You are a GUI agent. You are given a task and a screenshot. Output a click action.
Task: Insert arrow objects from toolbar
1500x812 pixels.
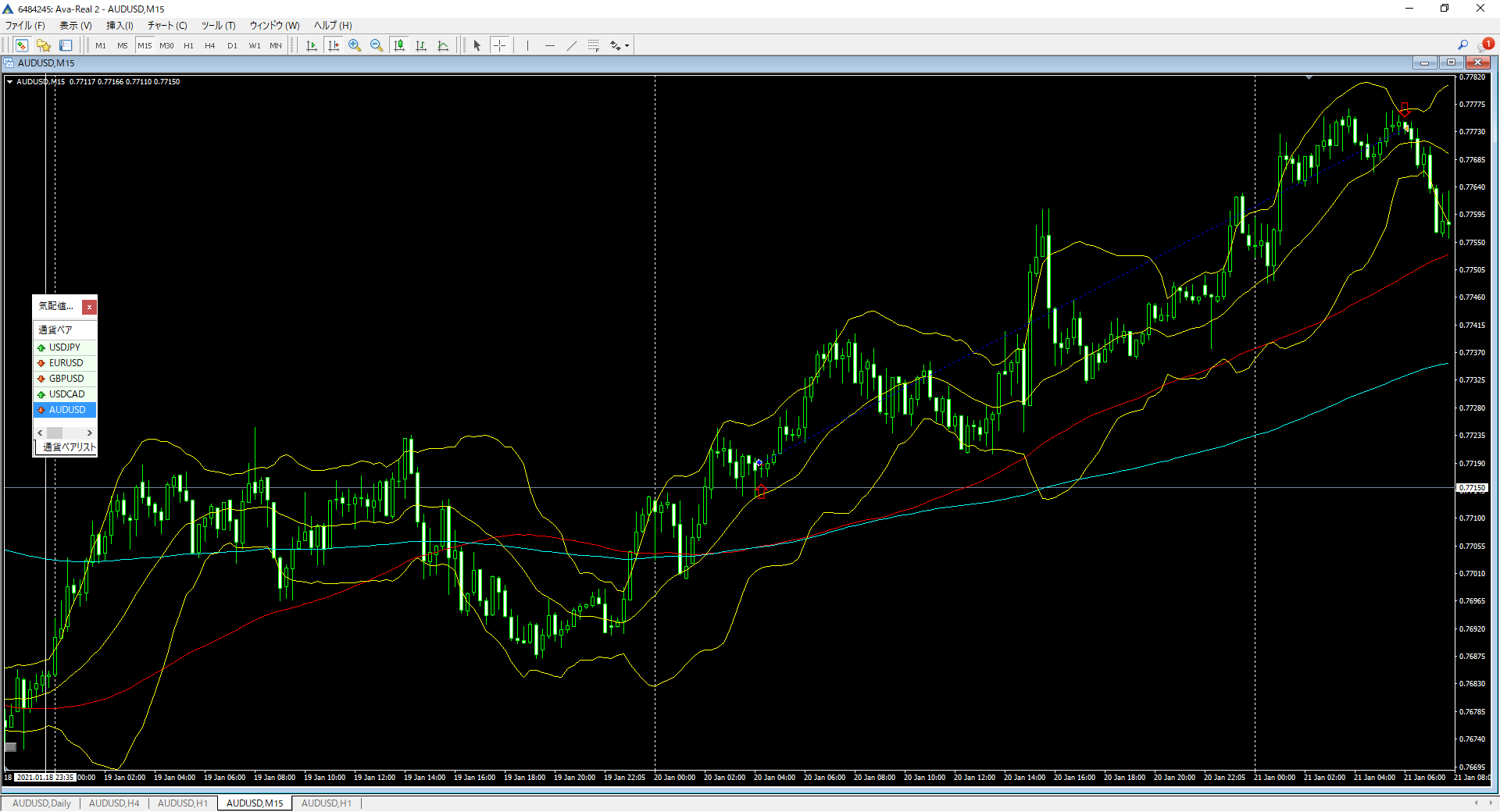point(616,45)
